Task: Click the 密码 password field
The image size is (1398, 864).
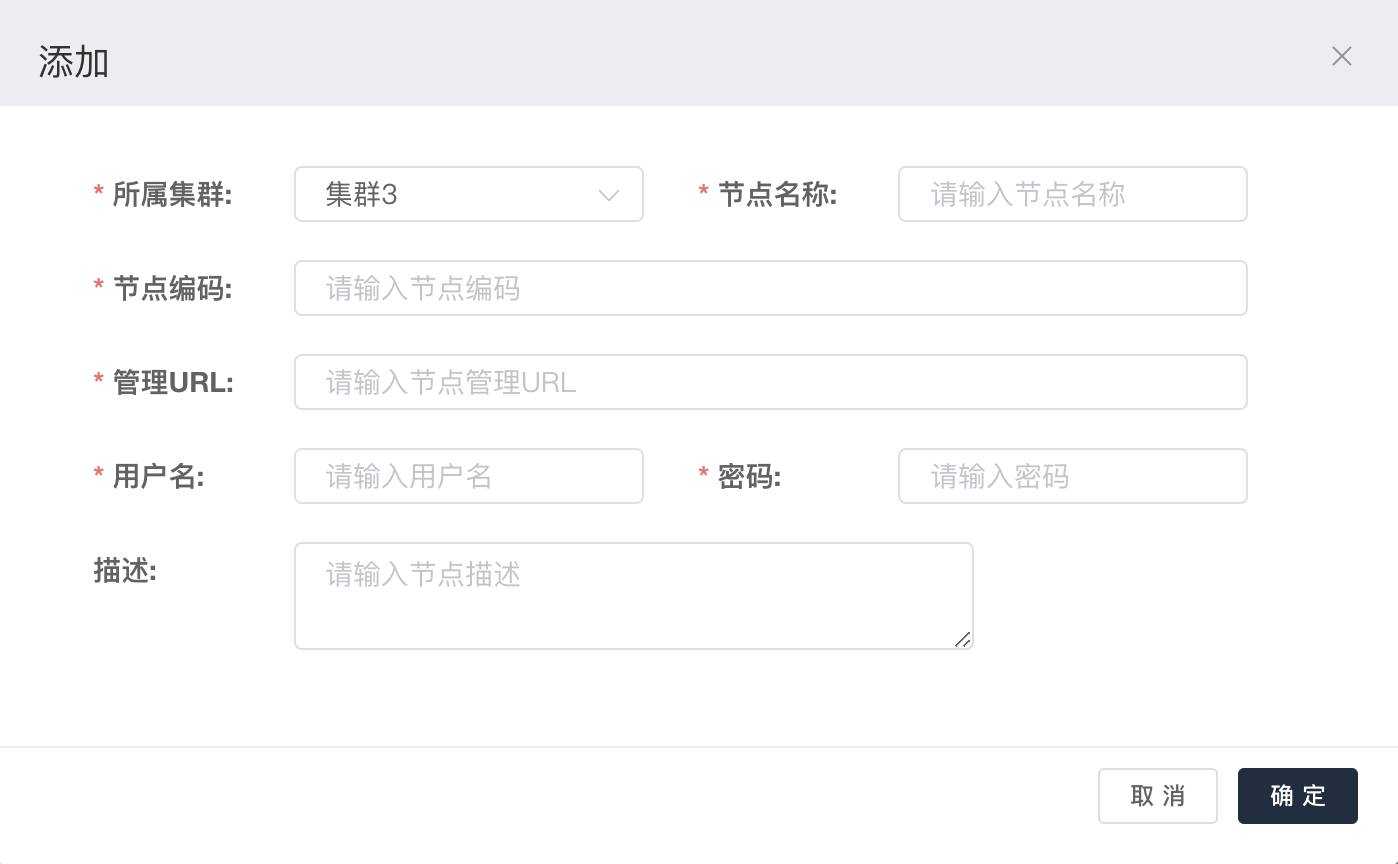Action: (1072, 476)
